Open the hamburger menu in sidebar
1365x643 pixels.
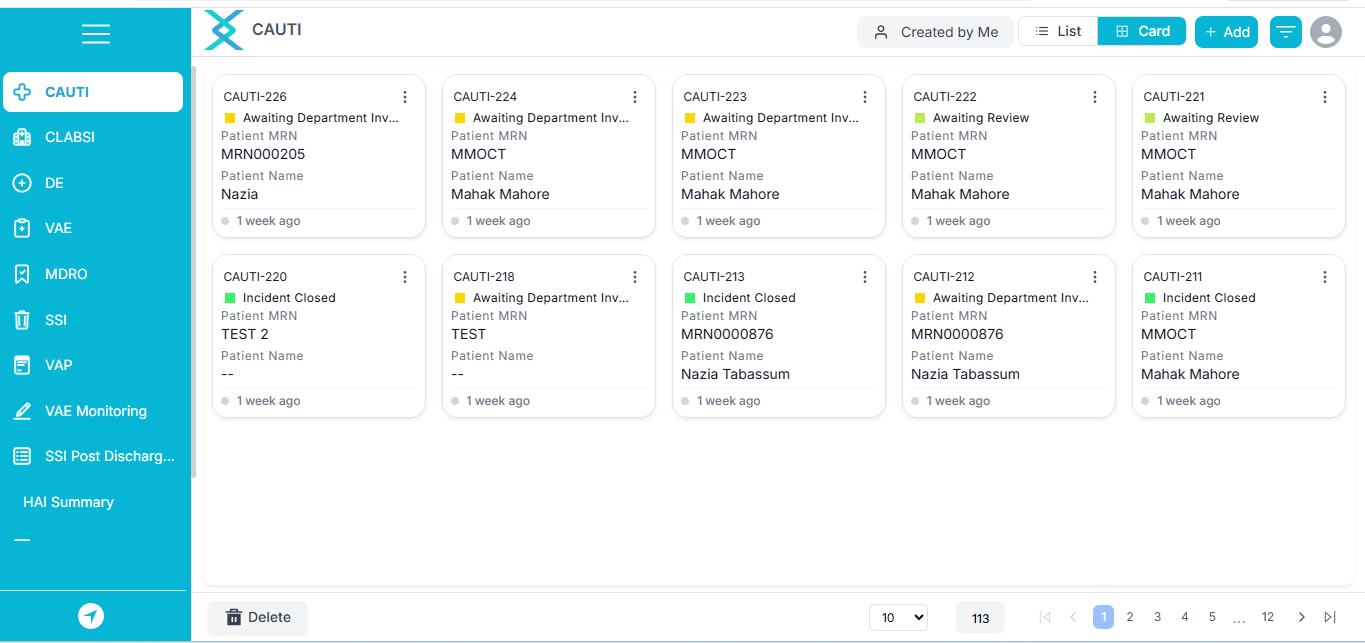pyautogui.click(x=95, y=34)
